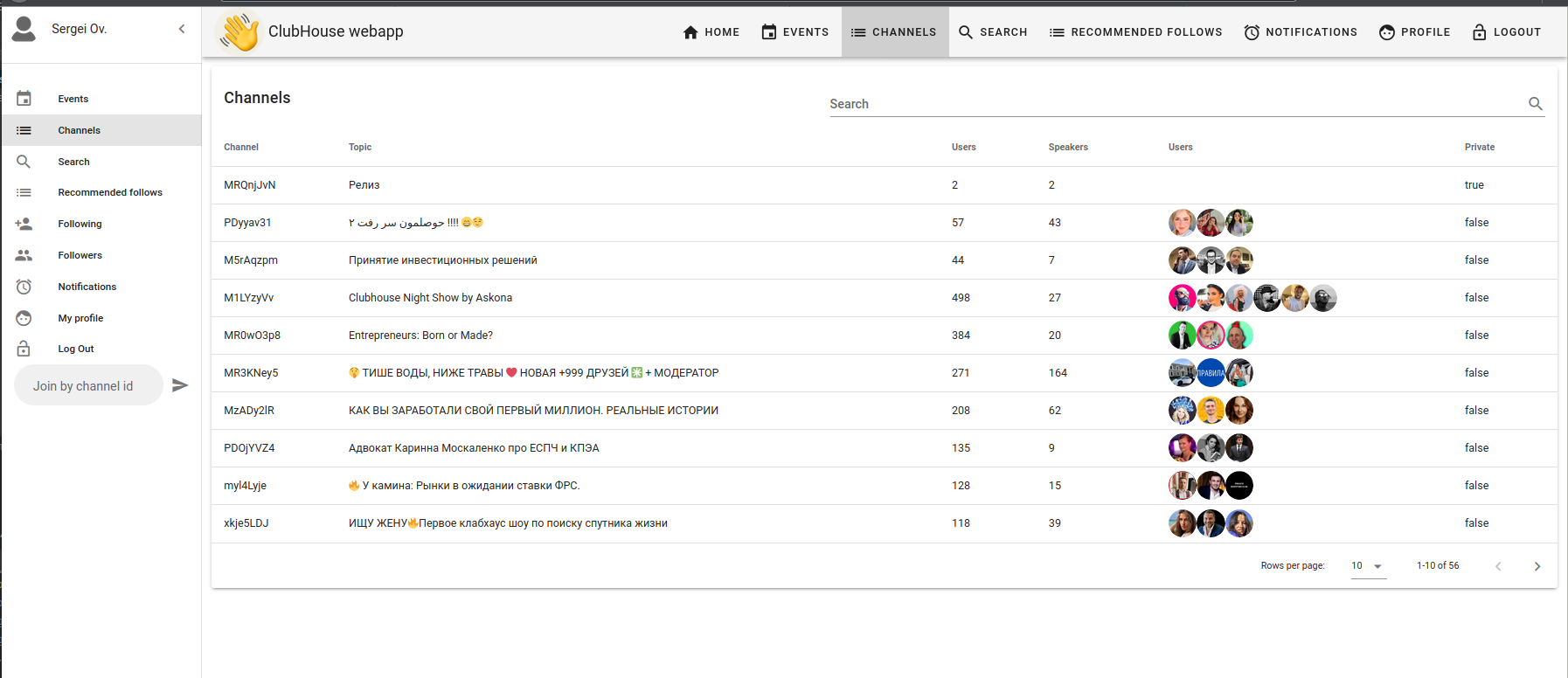Sort by Topic column header
The image size is (1568, 678).
pyautogui.click(x=360, y=147)
